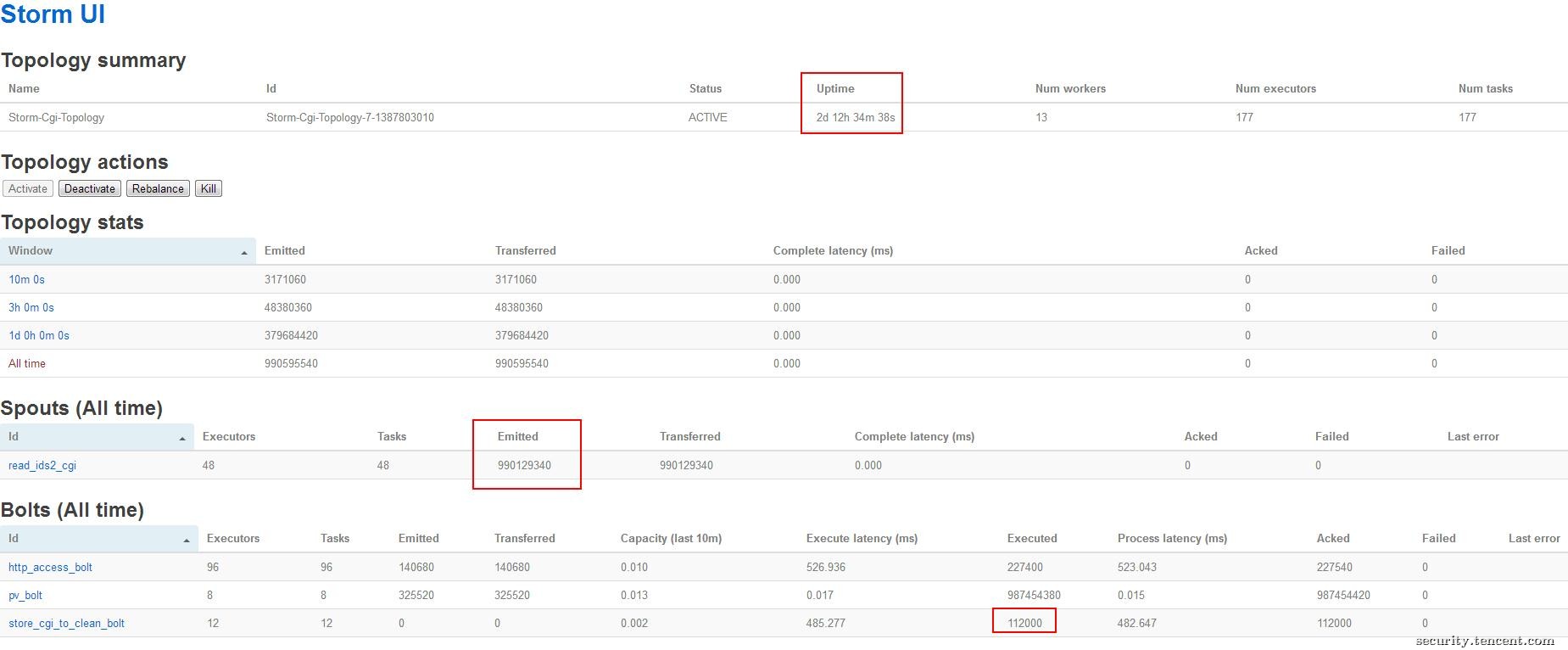This screenshot has height=650, width=1568.
Task: Sort Spouts table by Id column
Action: coord(97,436)
